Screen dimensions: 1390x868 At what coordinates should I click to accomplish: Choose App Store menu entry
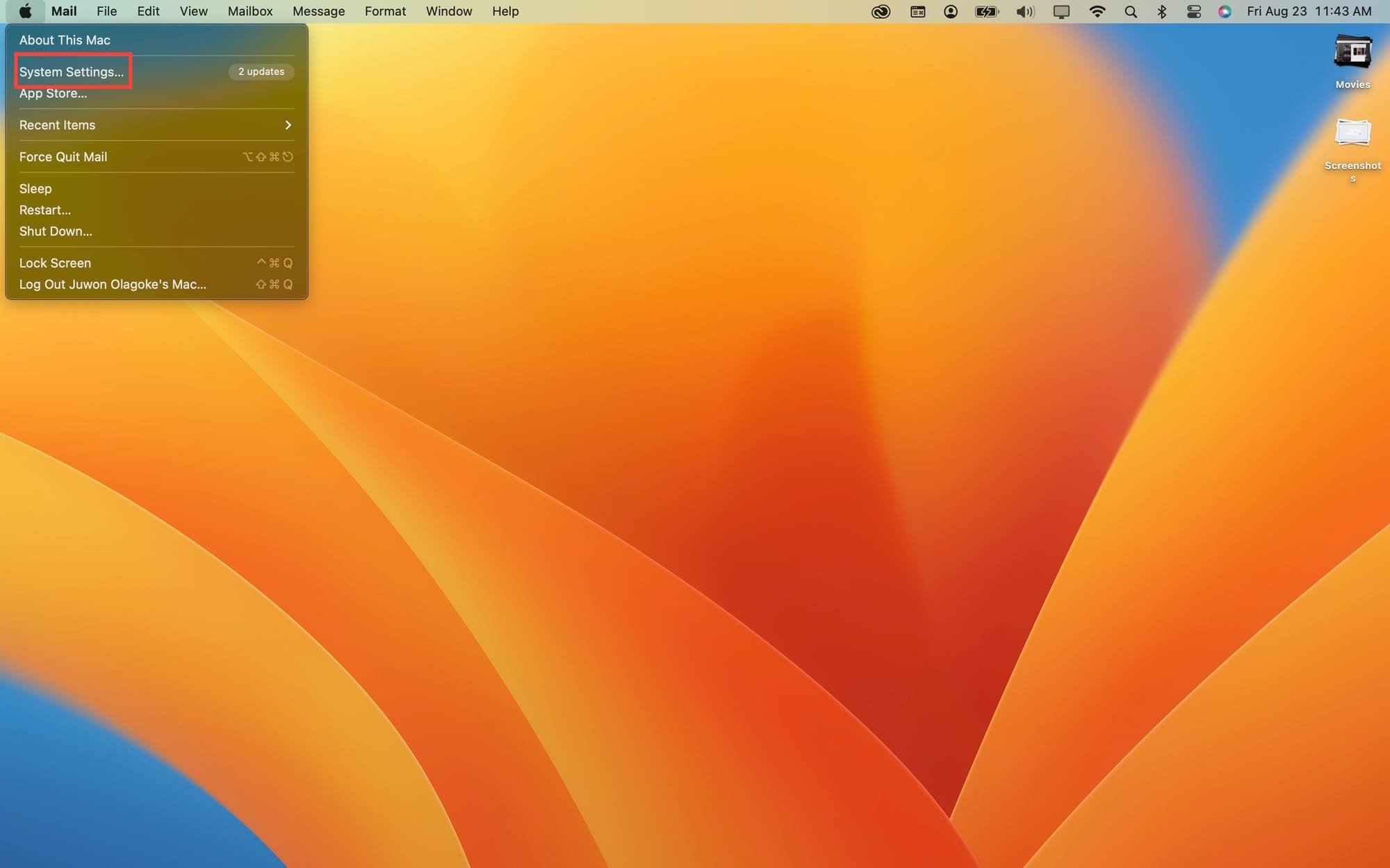pos(54,93)
